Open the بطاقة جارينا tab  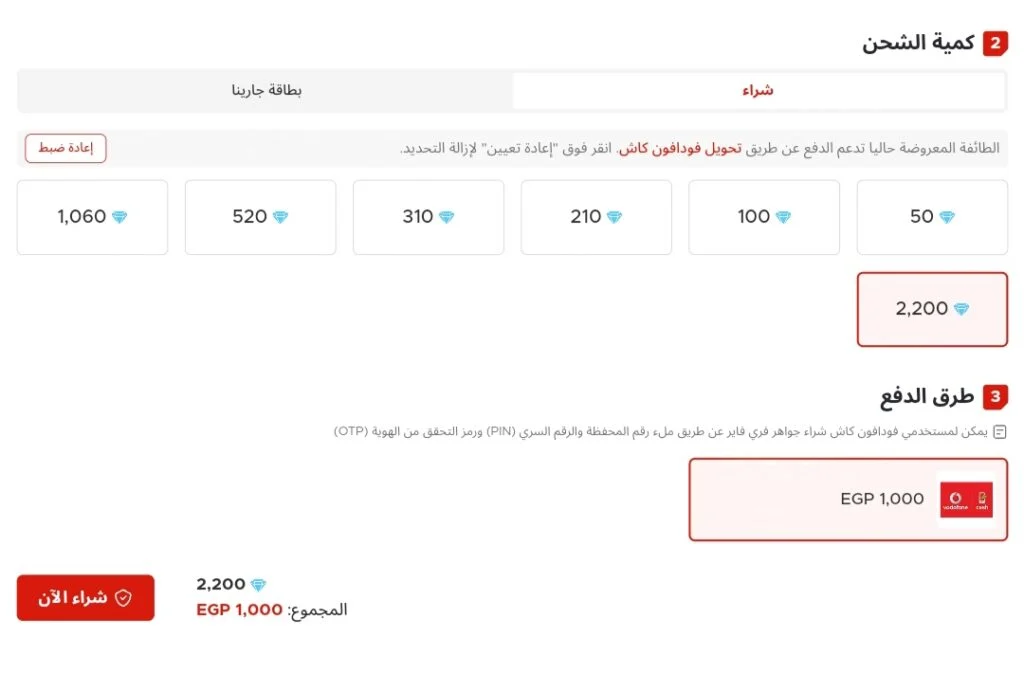coord(266,91)
